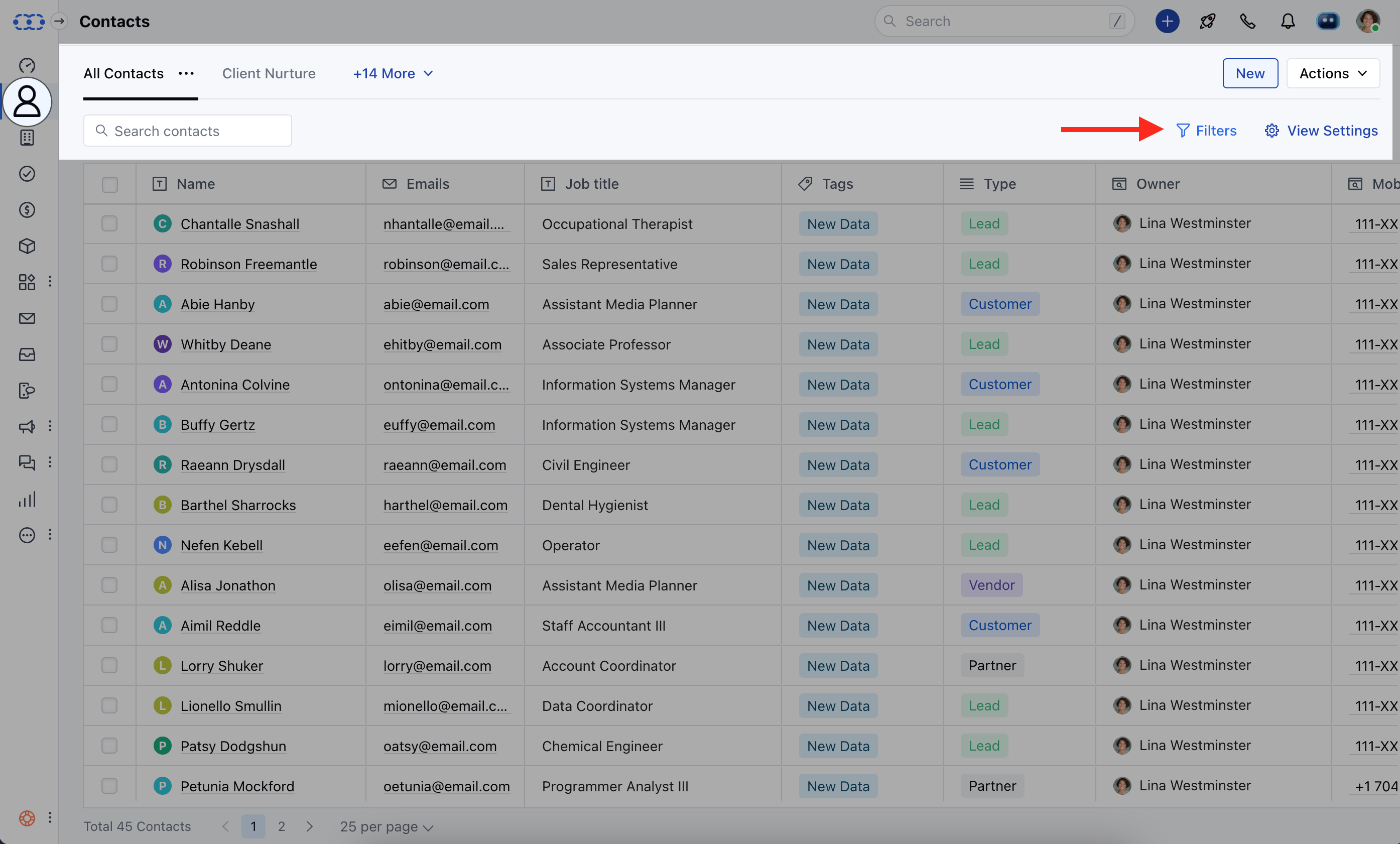Open the Email envelope icon in the sidebar
This screenshot has width=1400, height=844.
[x=27, y=318]
